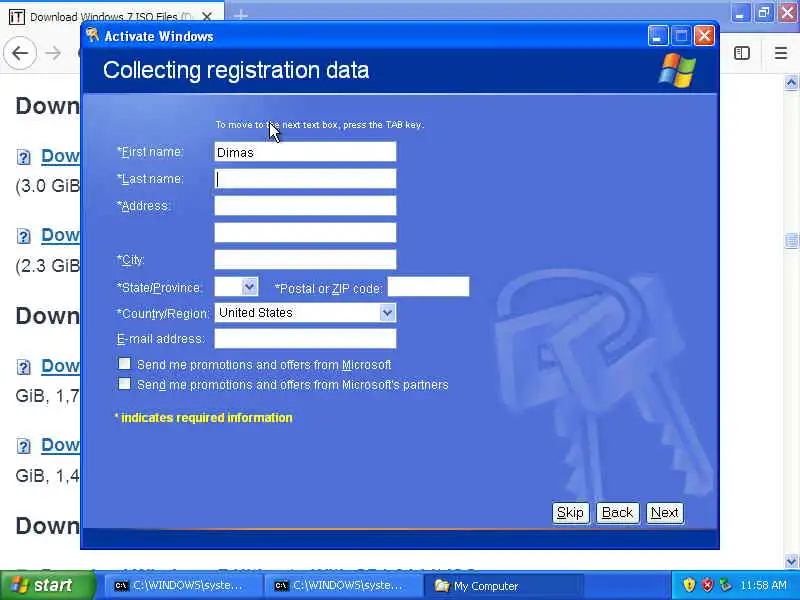Close the Activate Windows dialog

pyautogui.click(x=704, y=36)
